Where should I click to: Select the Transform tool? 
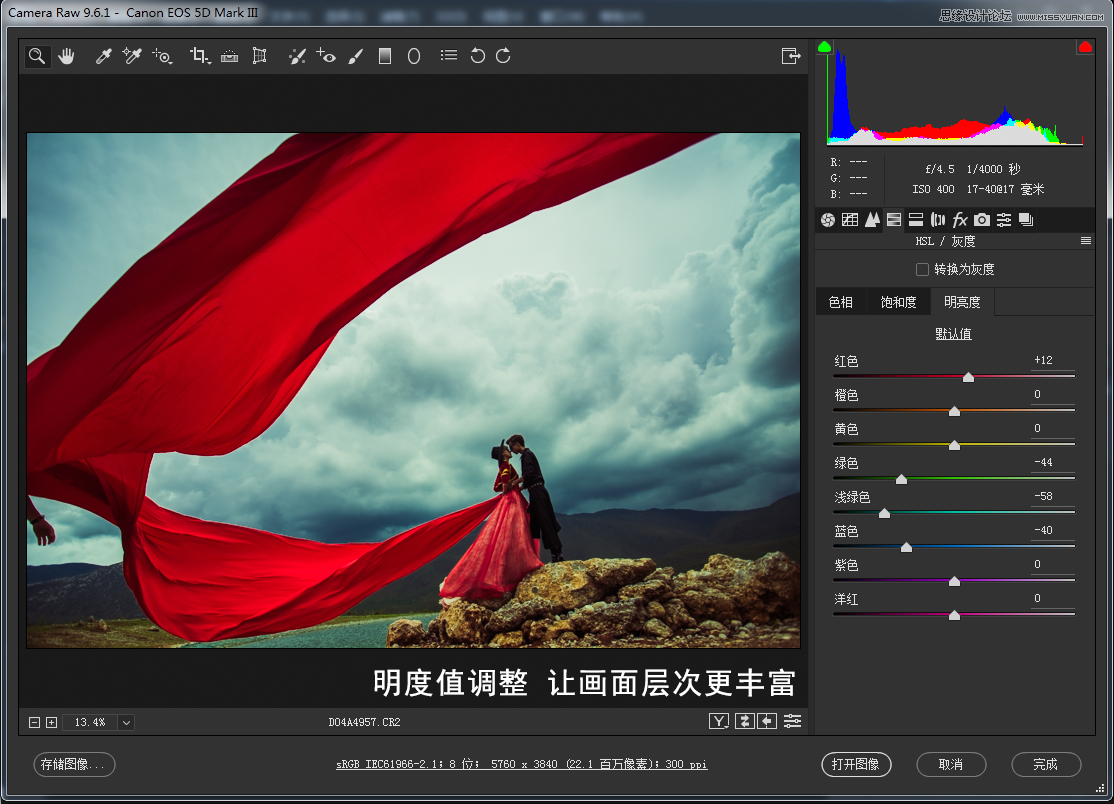tap(259, 56)
